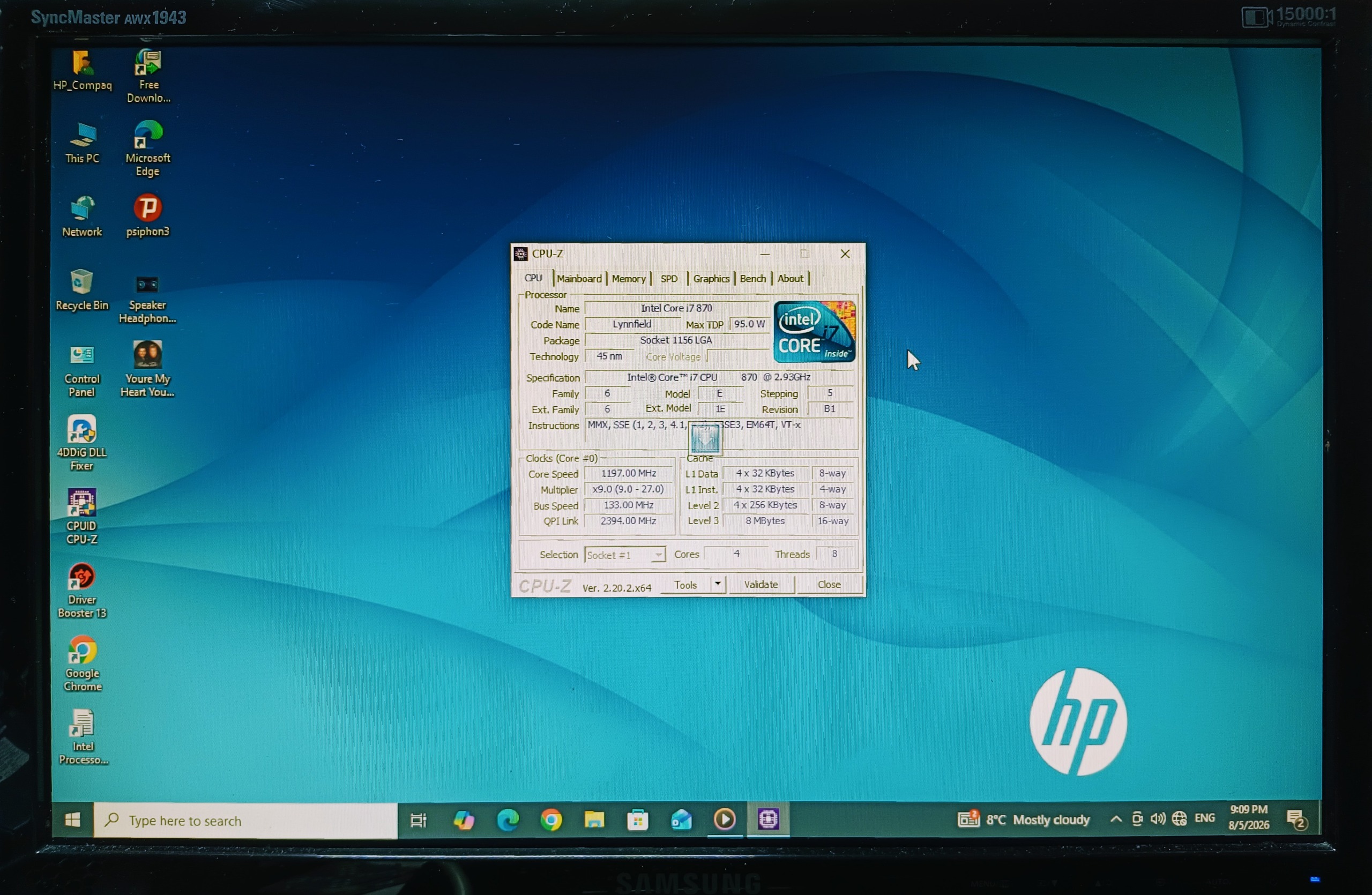Open Edge from the taskbar
Viewport: 1372px width, 895px height.
pyautogui.click(x=508, y=819)
